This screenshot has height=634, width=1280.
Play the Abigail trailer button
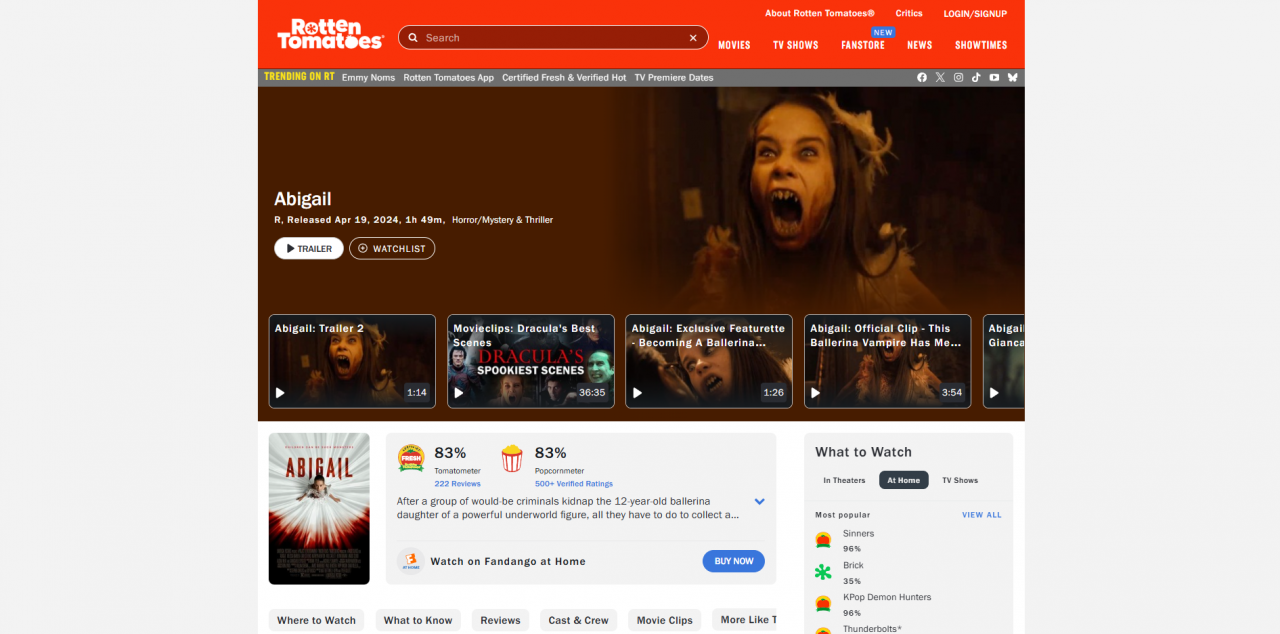point(309,248)
